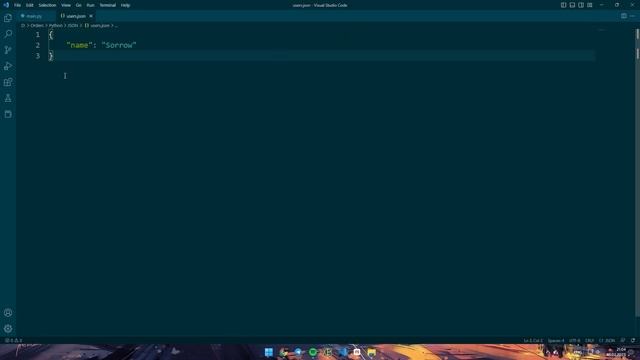Image resolution: width=640 pixels, height=360 pixels.
Task: Toggle the Primary Side Bar layout button
Action: tap(563, 5)
